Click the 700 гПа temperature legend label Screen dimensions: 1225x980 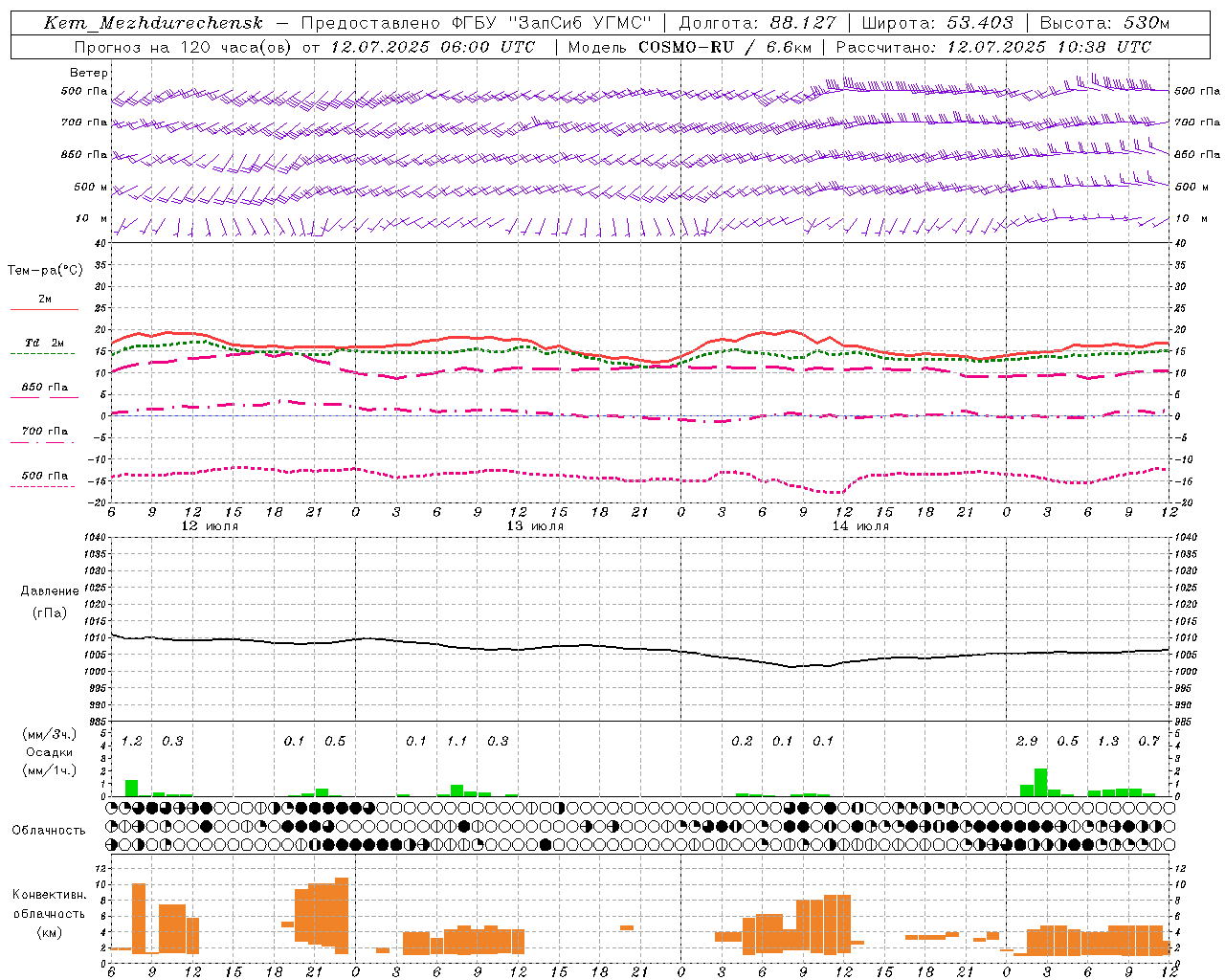pos(45,432)
